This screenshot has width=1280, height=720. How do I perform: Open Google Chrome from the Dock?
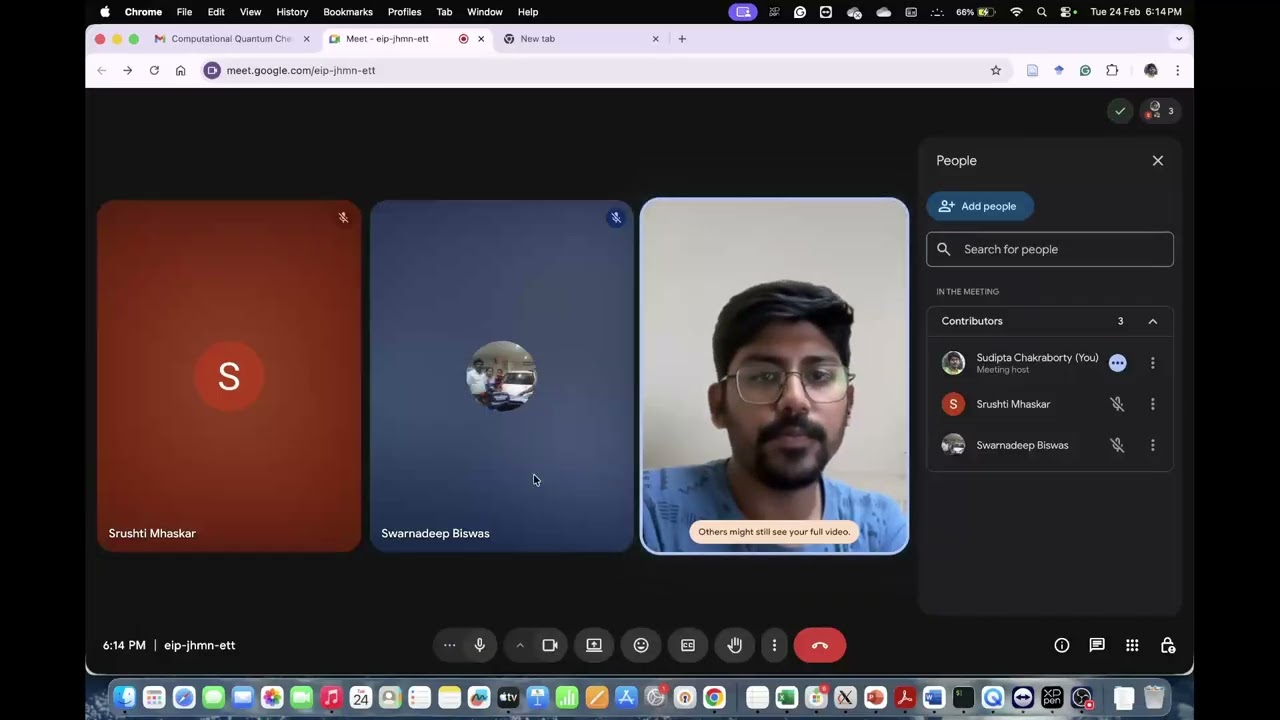click(714, 697)
